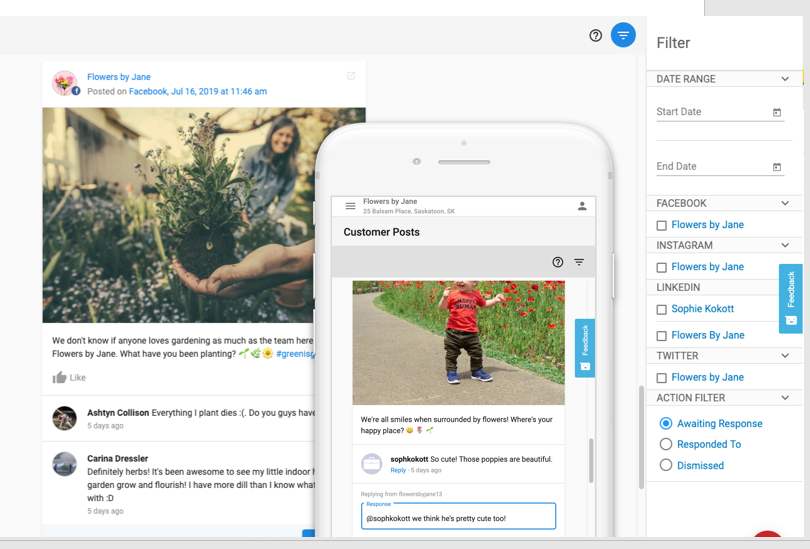Click Carina Dressler's avatar

(x=65, y=464)
